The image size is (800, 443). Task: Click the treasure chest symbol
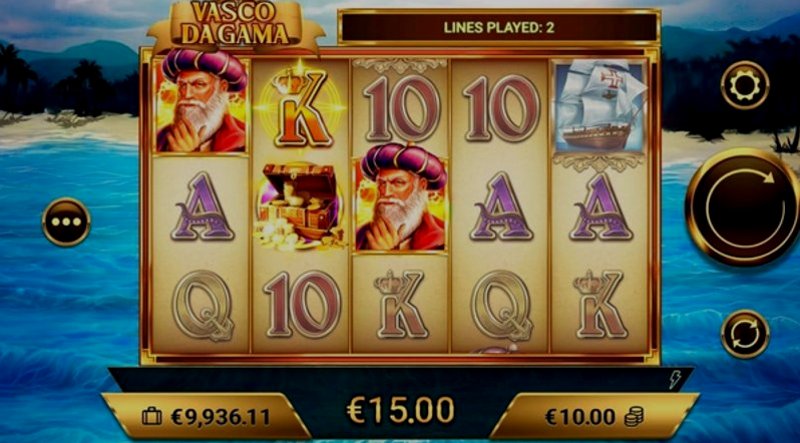(x=300, y=206)
